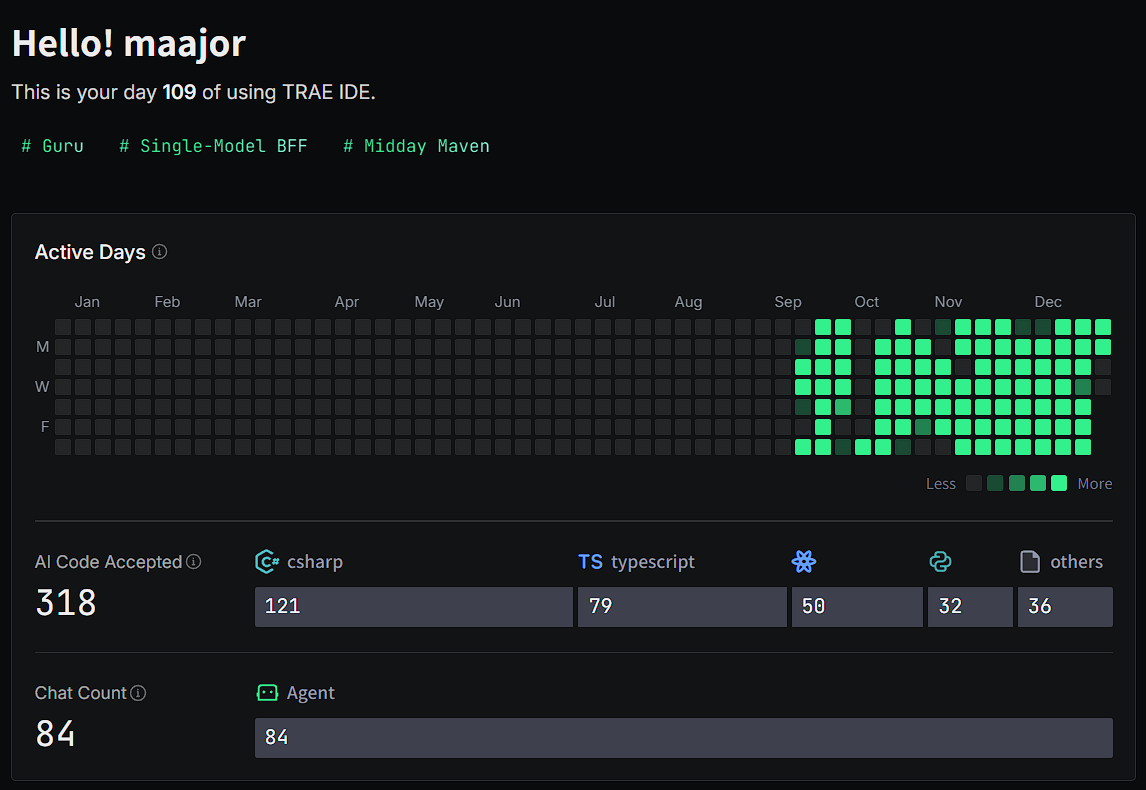The width and height of the screenshot is (1146, 790).
Task: Click the React atom icon
Action: (x=804, y=562)
